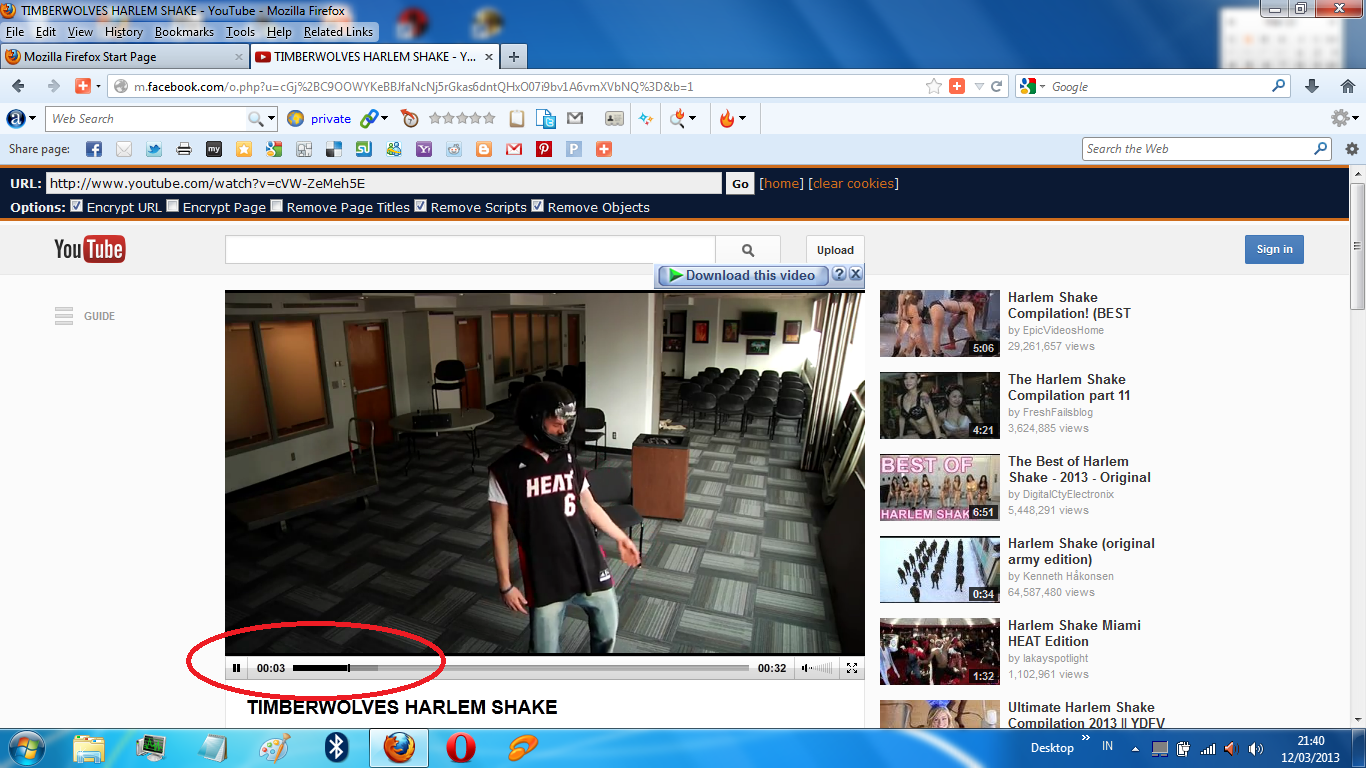
Task: Share page to Google bookmarks icon
Action: point(274,149)
